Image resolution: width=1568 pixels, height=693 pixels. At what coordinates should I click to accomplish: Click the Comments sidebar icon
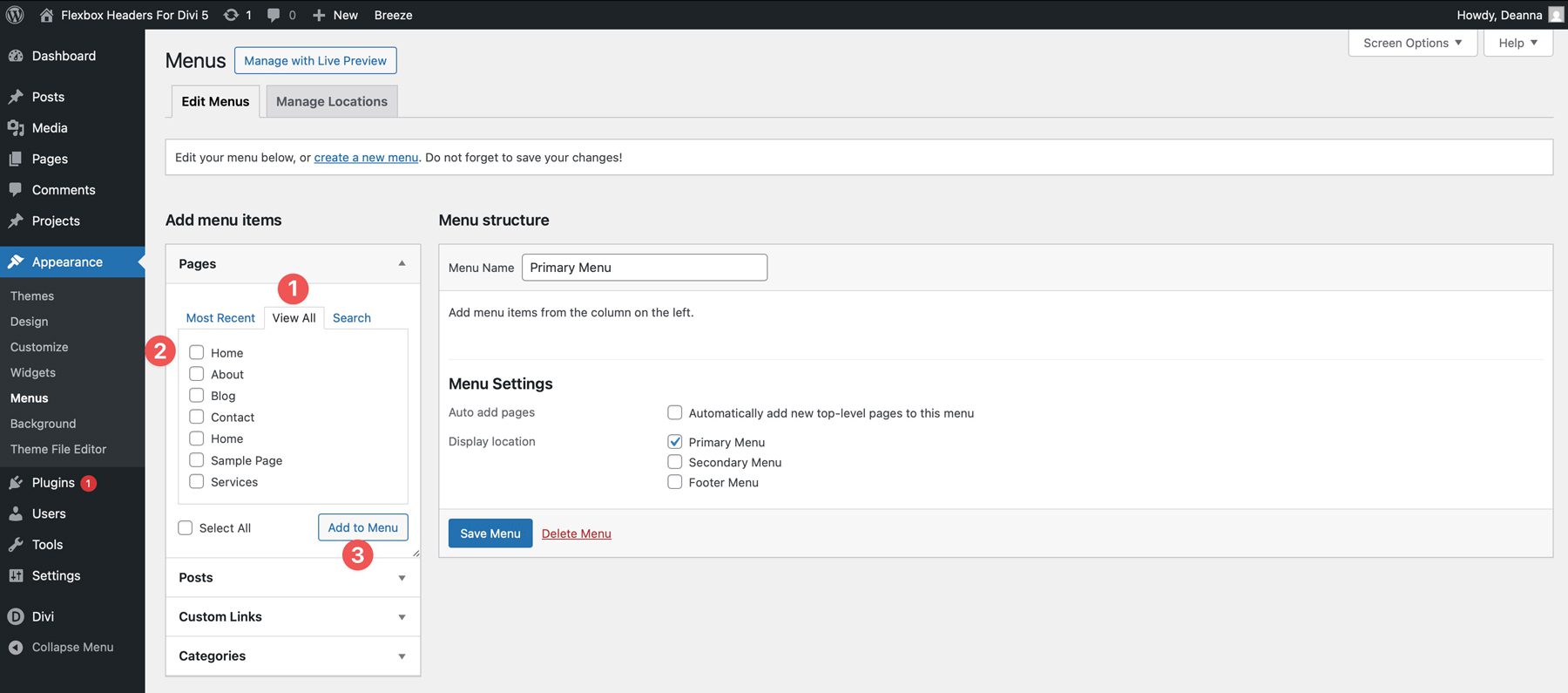[16, 190]
